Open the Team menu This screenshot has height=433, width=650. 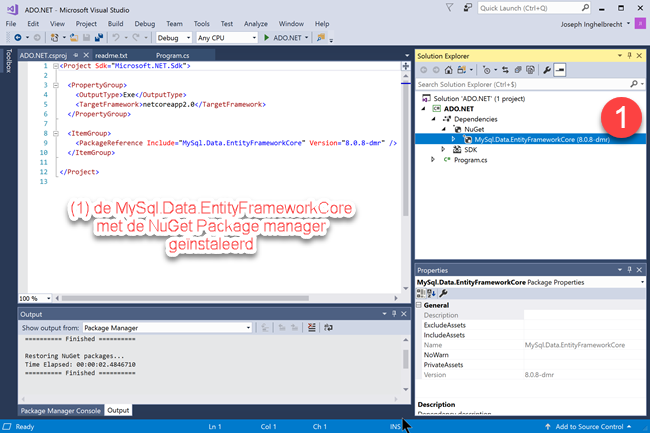174,24
